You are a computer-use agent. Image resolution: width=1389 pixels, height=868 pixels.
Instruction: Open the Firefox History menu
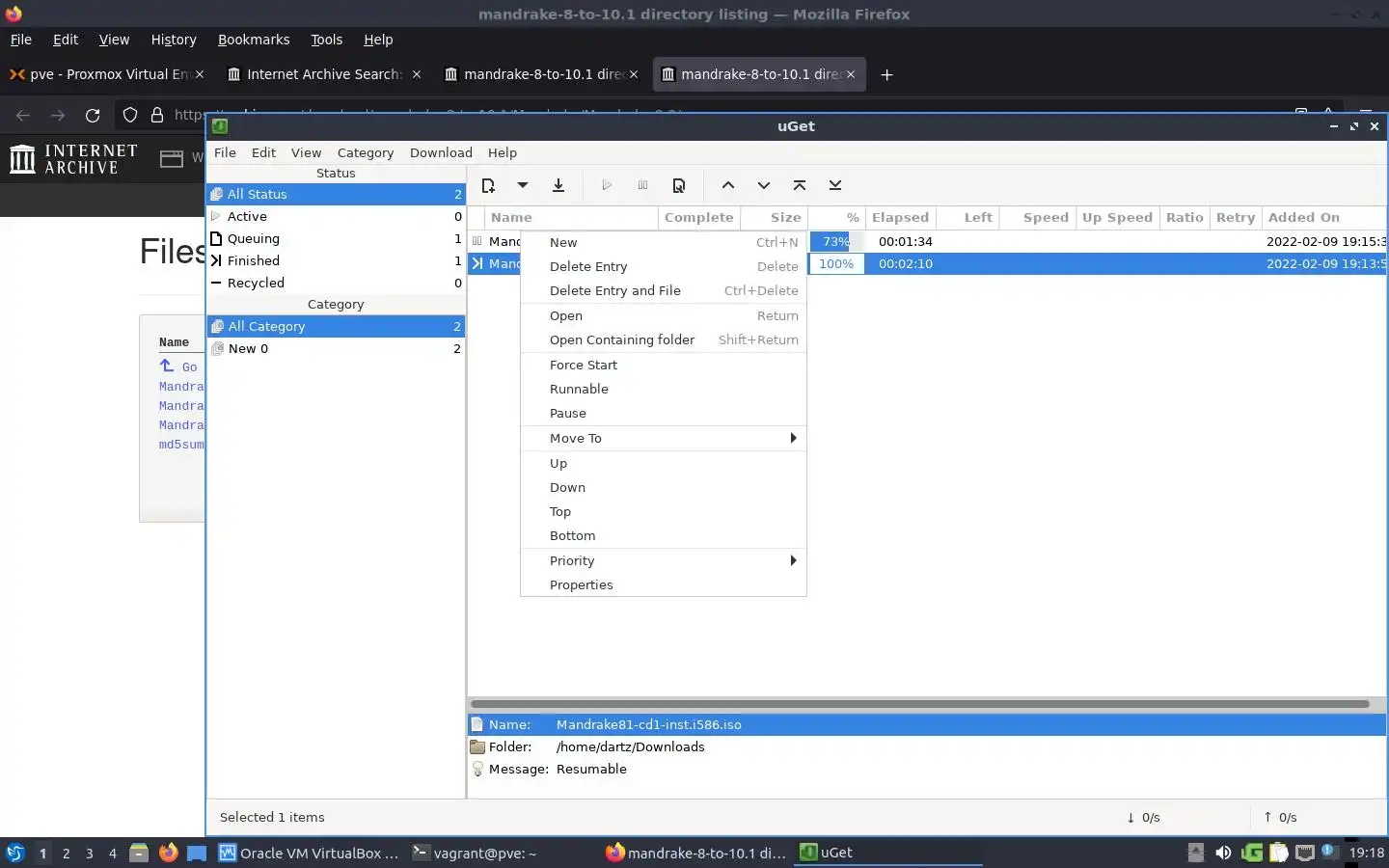click(174, 40)
